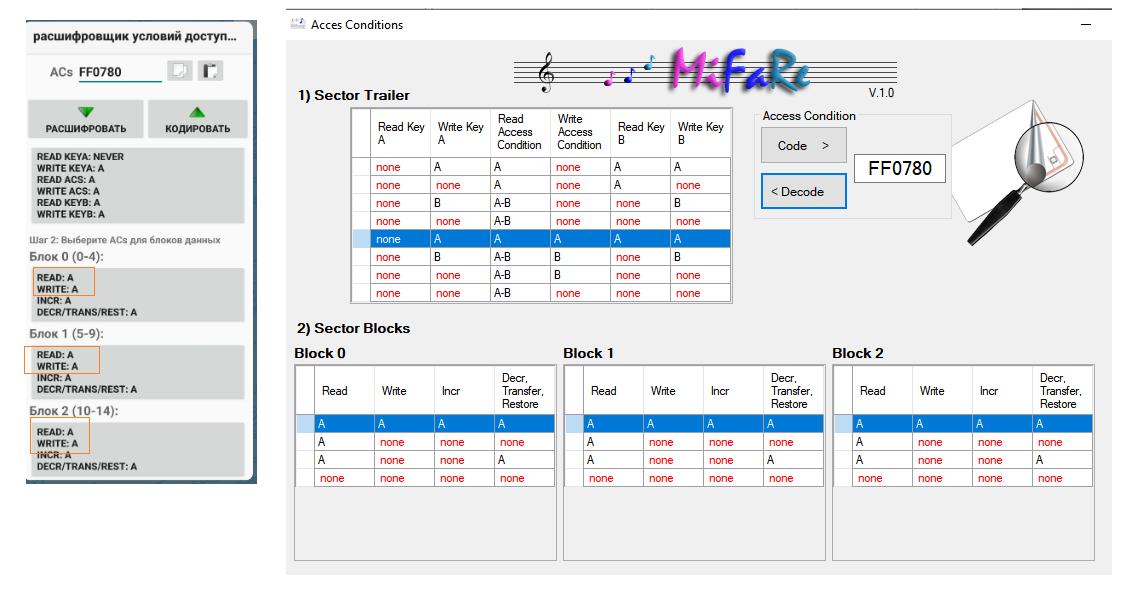
Task: Click the "Write Access Condition" column header
Action: click(x=579, y=132)
